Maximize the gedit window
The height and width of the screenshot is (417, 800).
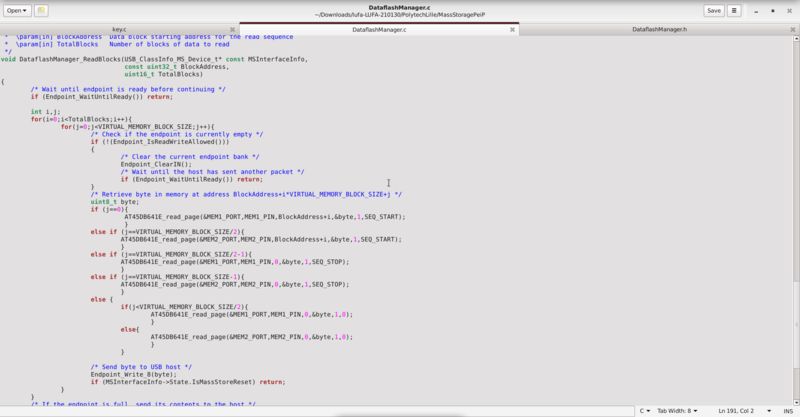coord(772,10)
